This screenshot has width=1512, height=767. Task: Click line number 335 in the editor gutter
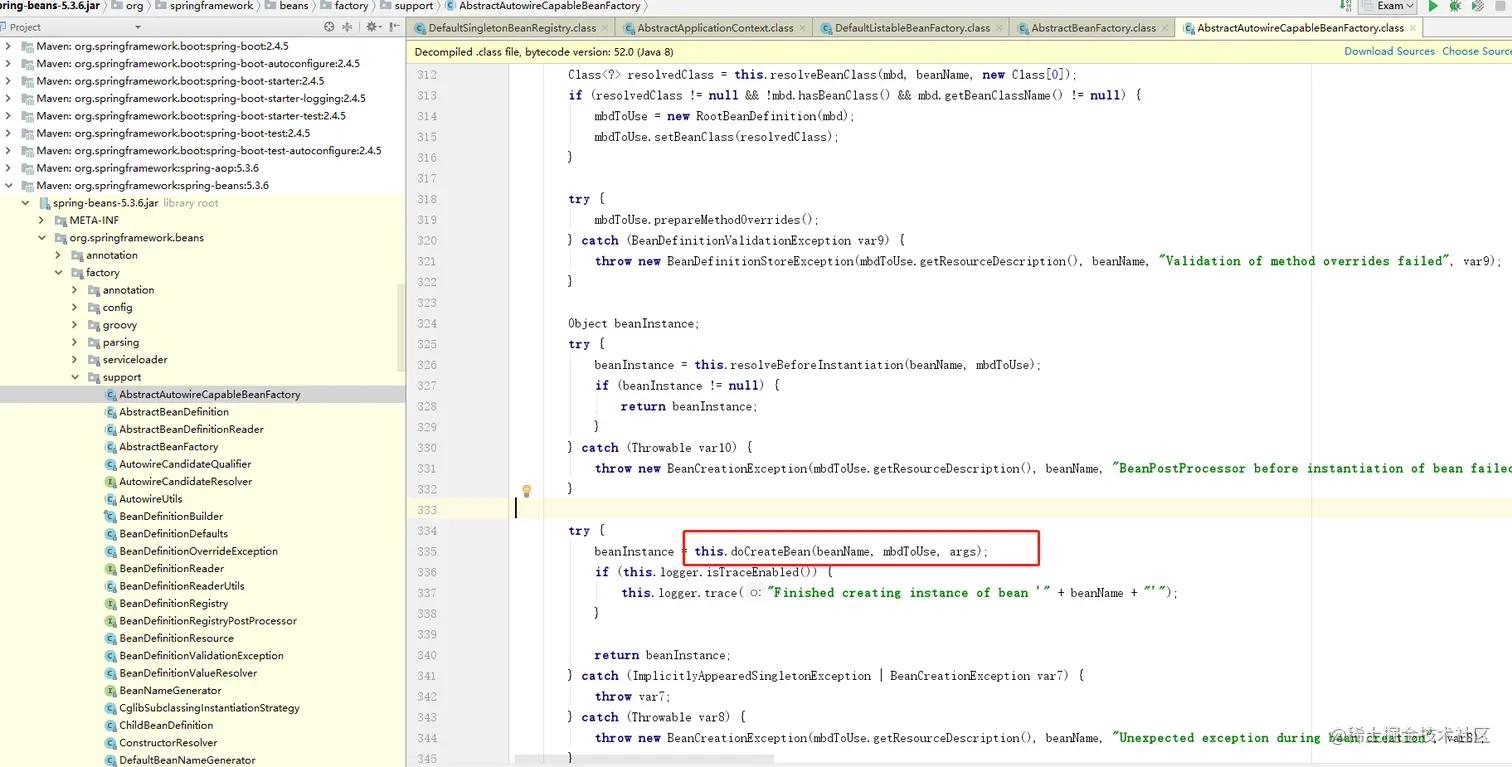pos(427,551)
